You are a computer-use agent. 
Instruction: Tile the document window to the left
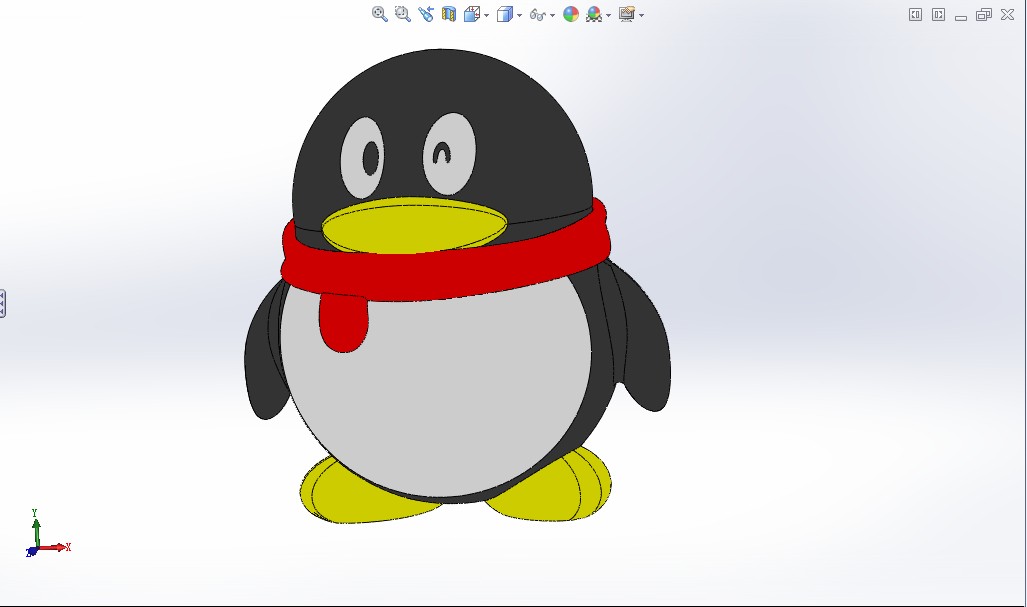click(916, 14)
